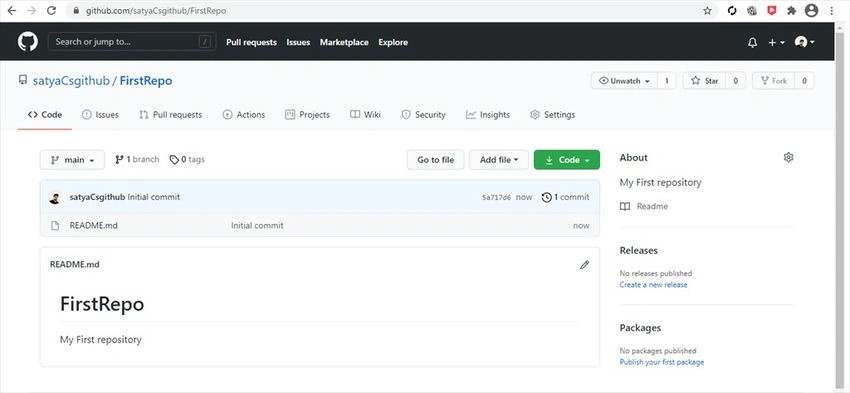The height and width of the screenshot is (393, 850).
Task: View the 1 commit history link
Action: point(565,197)
